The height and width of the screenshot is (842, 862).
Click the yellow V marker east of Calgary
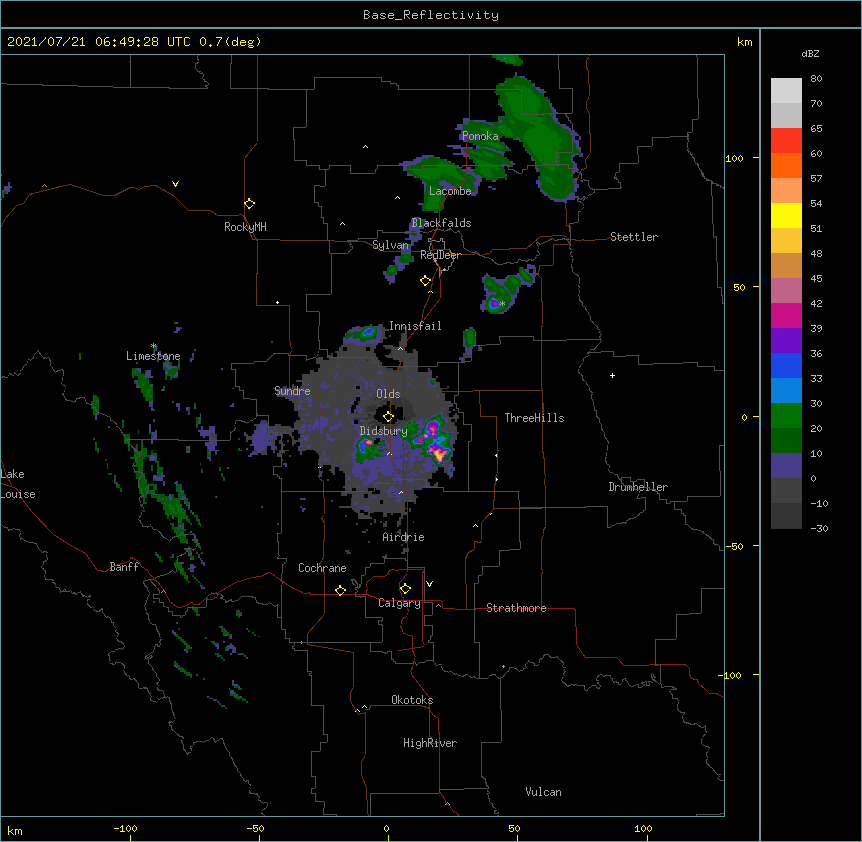click(x=429, y=584)
